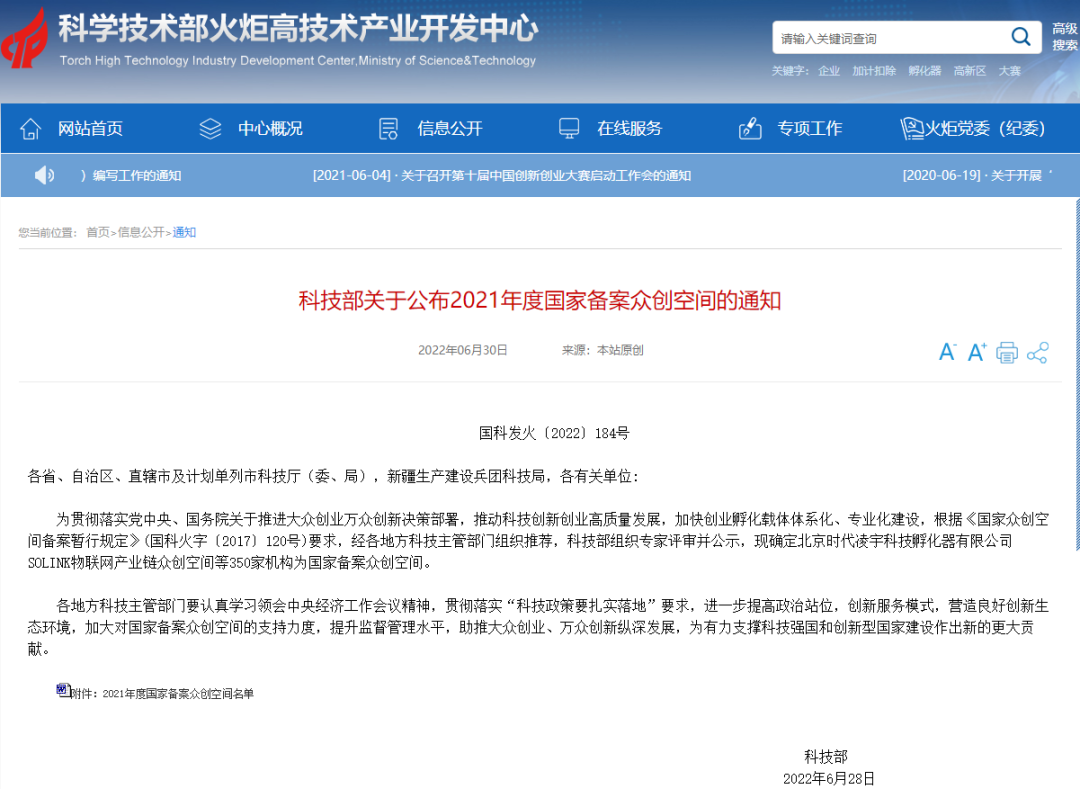Click the Torch Center flame logo

pyautogui.click(x=24, y=40)
